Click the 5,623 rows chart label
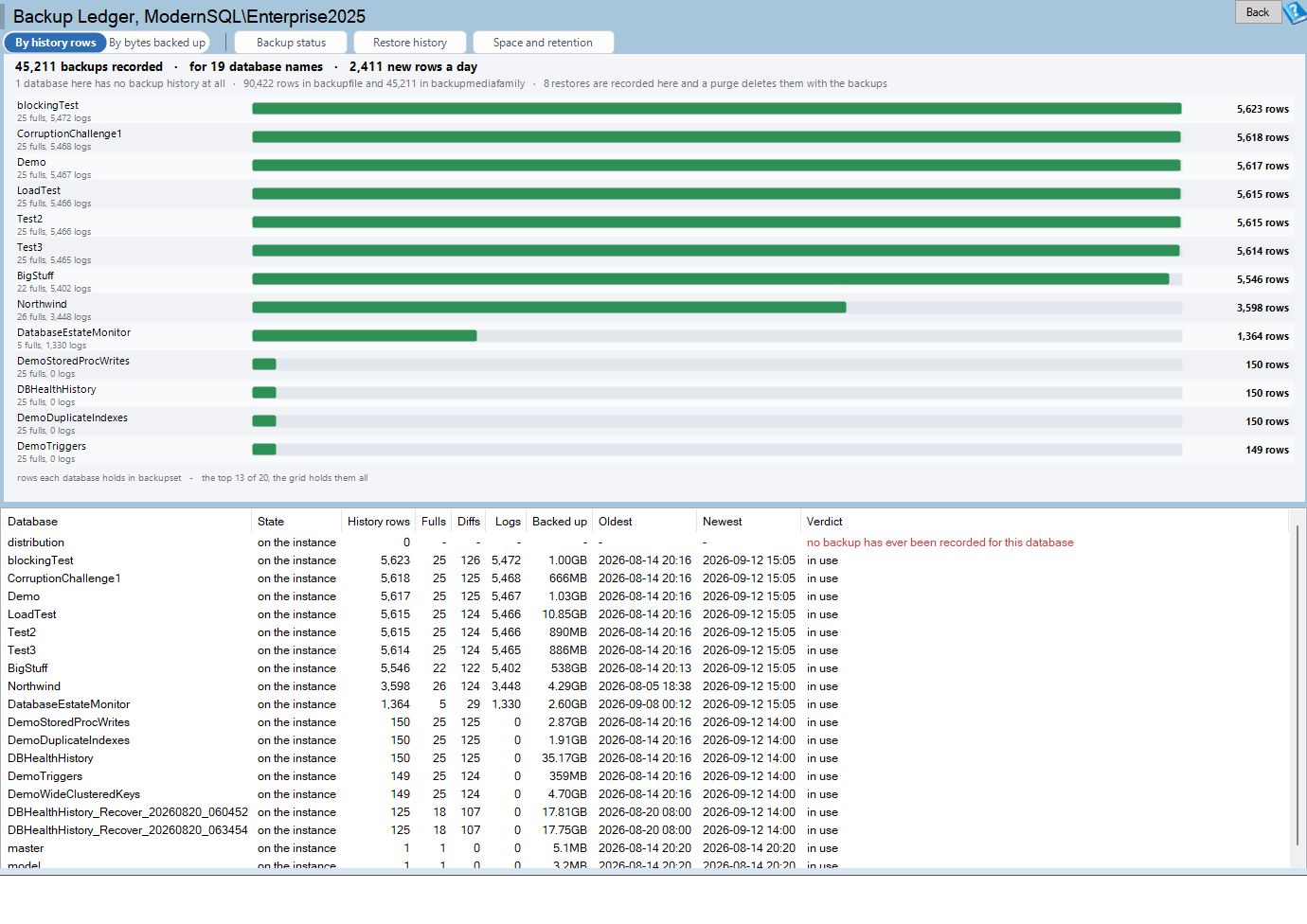This screenshot has height=924, width=1307. (x=1262, y=109)
